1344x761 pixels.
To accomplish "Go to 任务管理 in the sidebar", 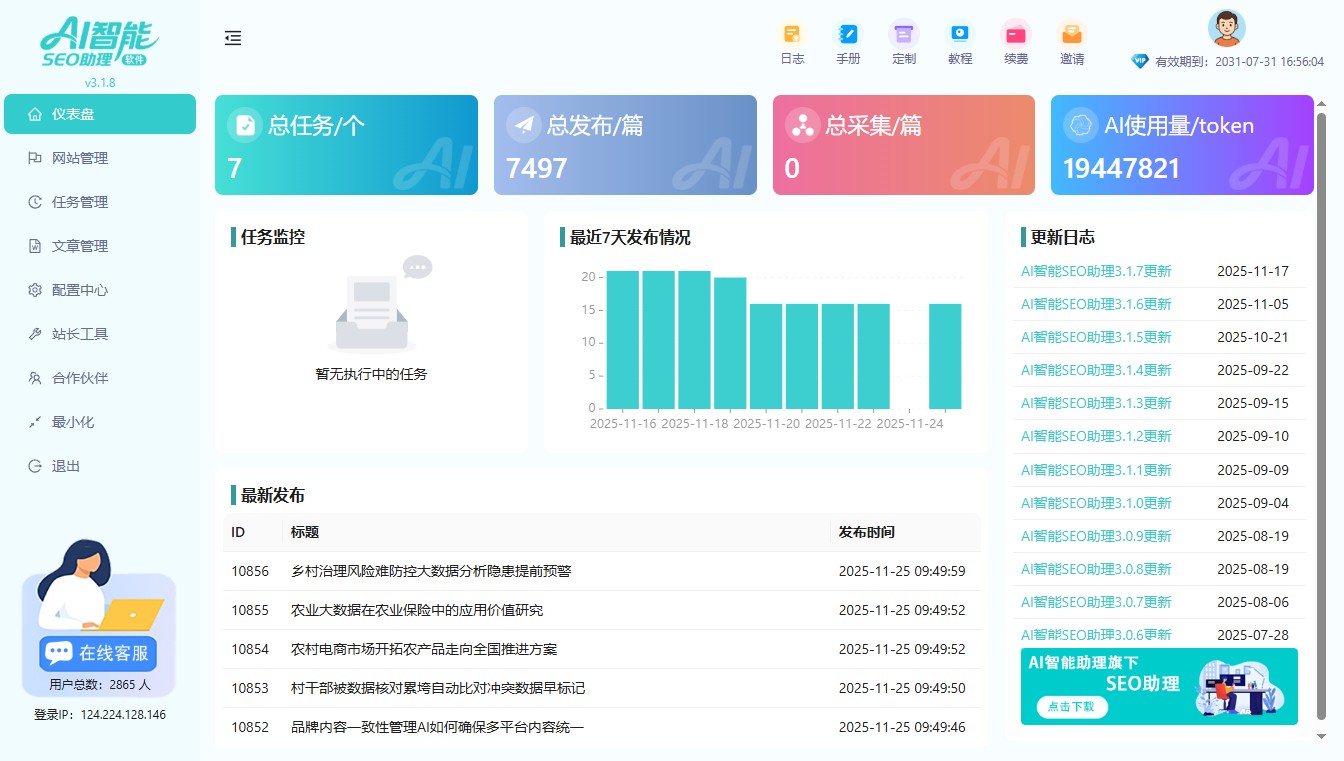I will click(x=80, y=202).
